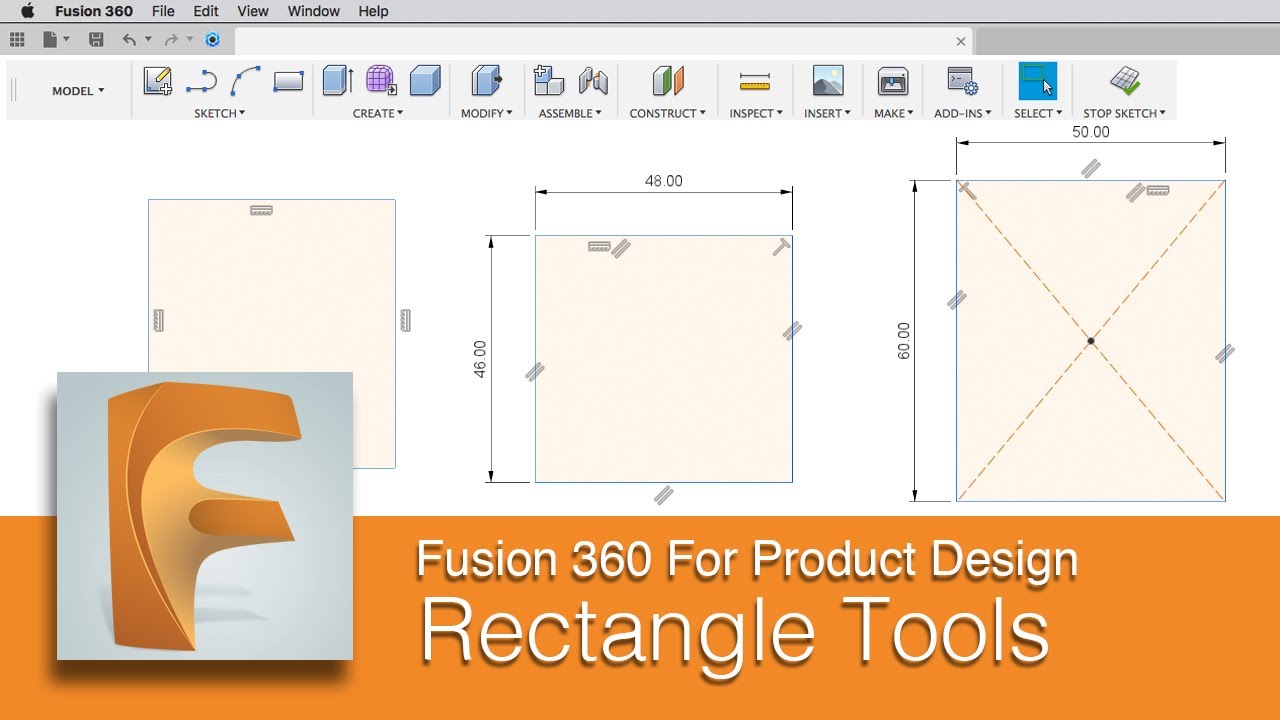1280x720 pixels.
Task: Select the Joint tool
Action: click(x=593, y=81)
